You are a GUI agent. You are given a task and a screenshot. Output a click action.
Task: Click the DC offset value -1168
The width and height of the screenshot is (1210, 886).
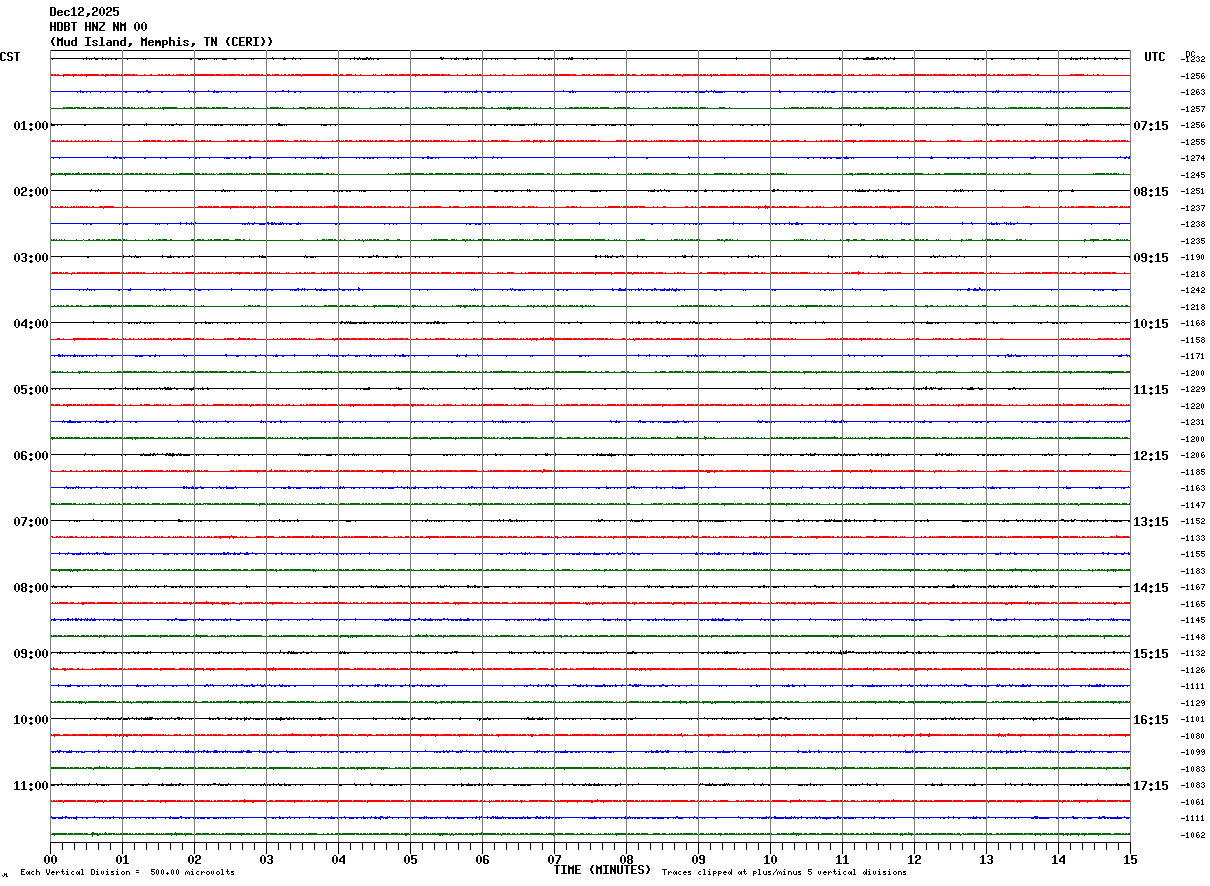coord(1193,323)
